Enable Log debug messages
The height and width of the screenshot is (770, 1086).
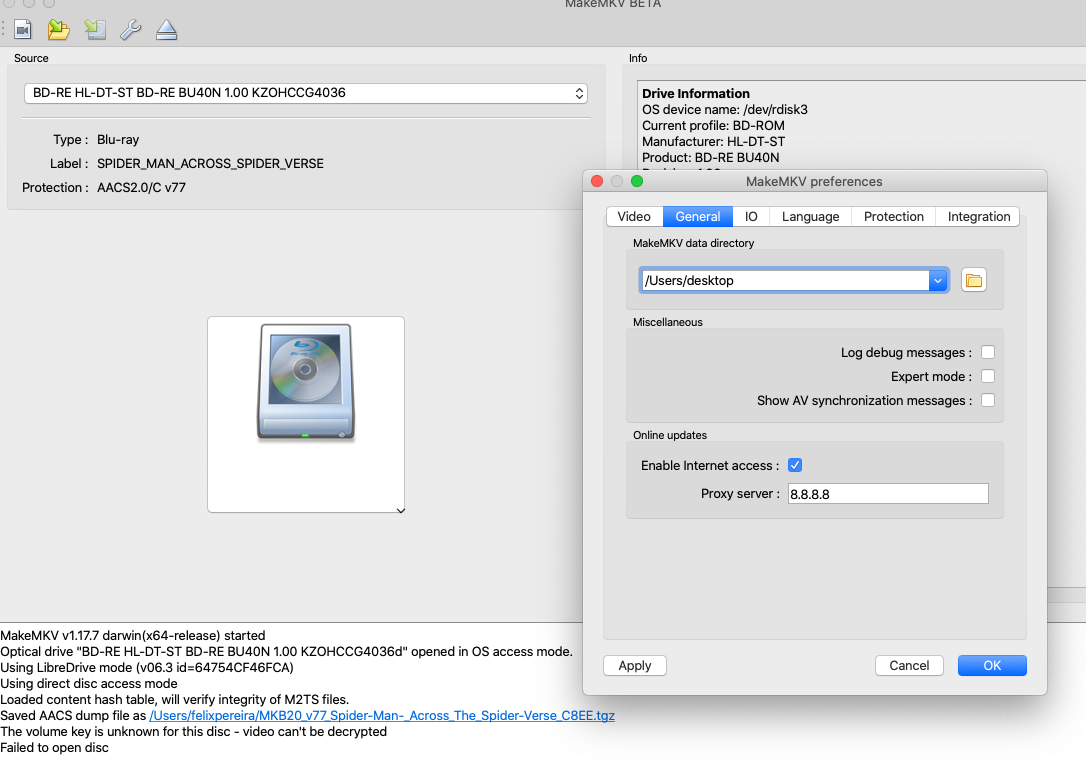pos(987,352)
